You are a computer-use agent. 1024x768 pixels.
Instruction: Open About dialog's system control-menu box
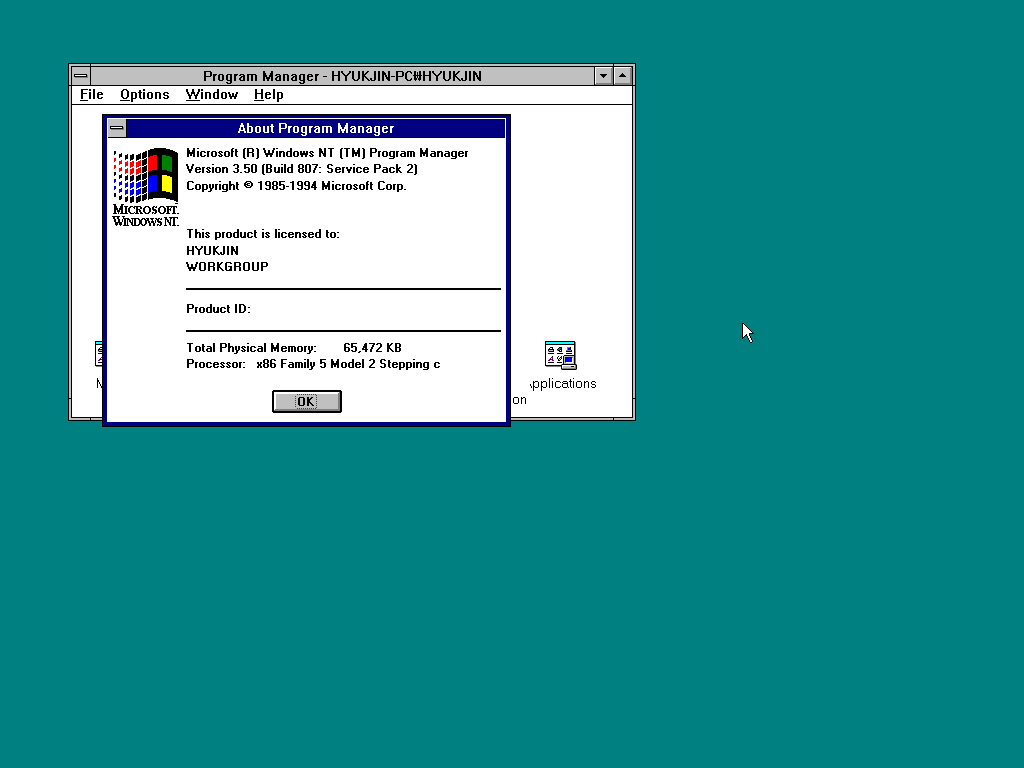pyautogui.click(x=117, y=128)
